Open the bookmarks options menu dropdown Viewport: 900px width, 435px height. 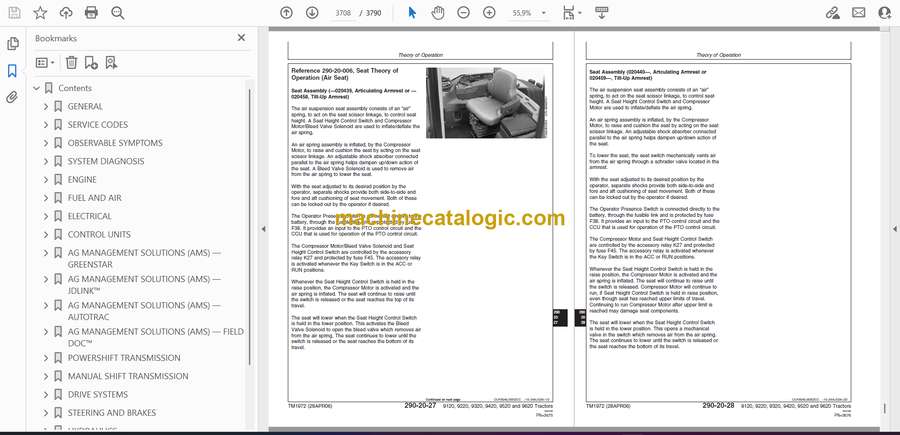coord(45,63)
